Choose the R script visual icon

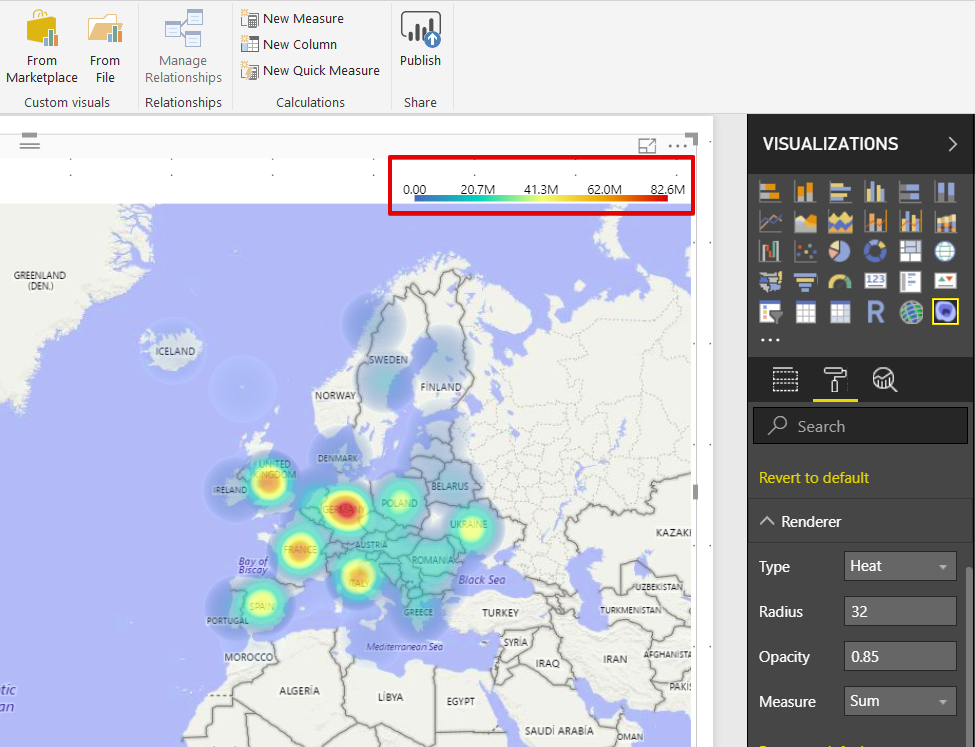click(875, 313)
